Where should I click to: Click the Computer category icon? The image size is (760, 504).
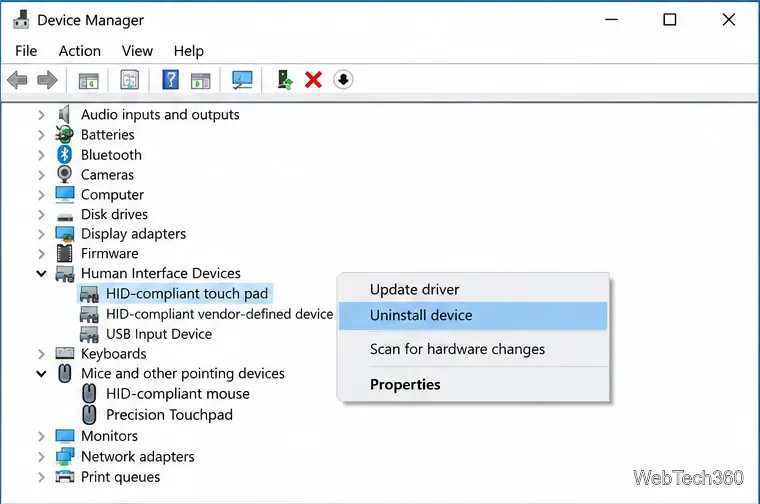pos(64,194)
